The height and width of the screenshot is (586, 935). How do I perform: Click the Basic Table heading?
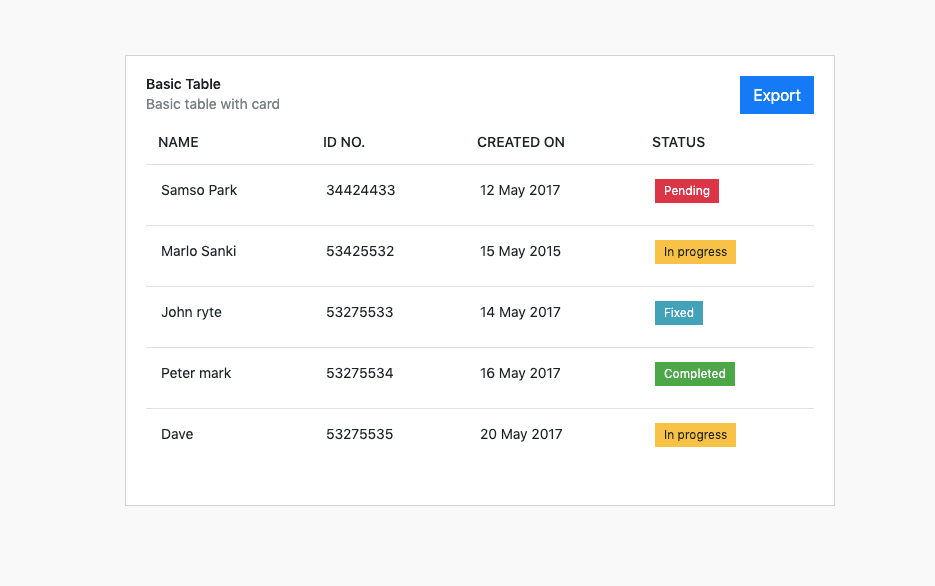[x=183, y=84]
